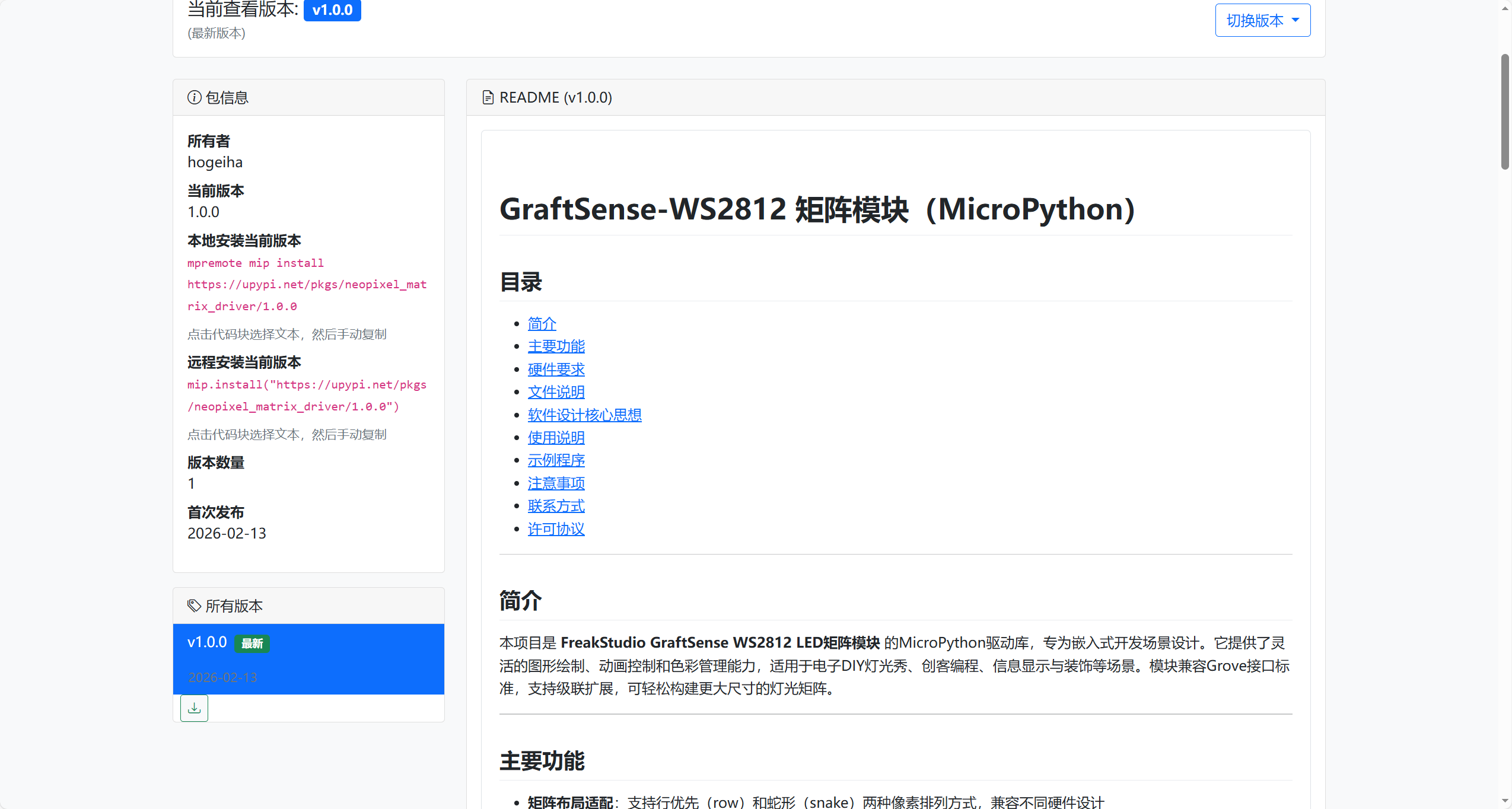
Task: Click the 使用说明 link
Action: coord(556,438)
